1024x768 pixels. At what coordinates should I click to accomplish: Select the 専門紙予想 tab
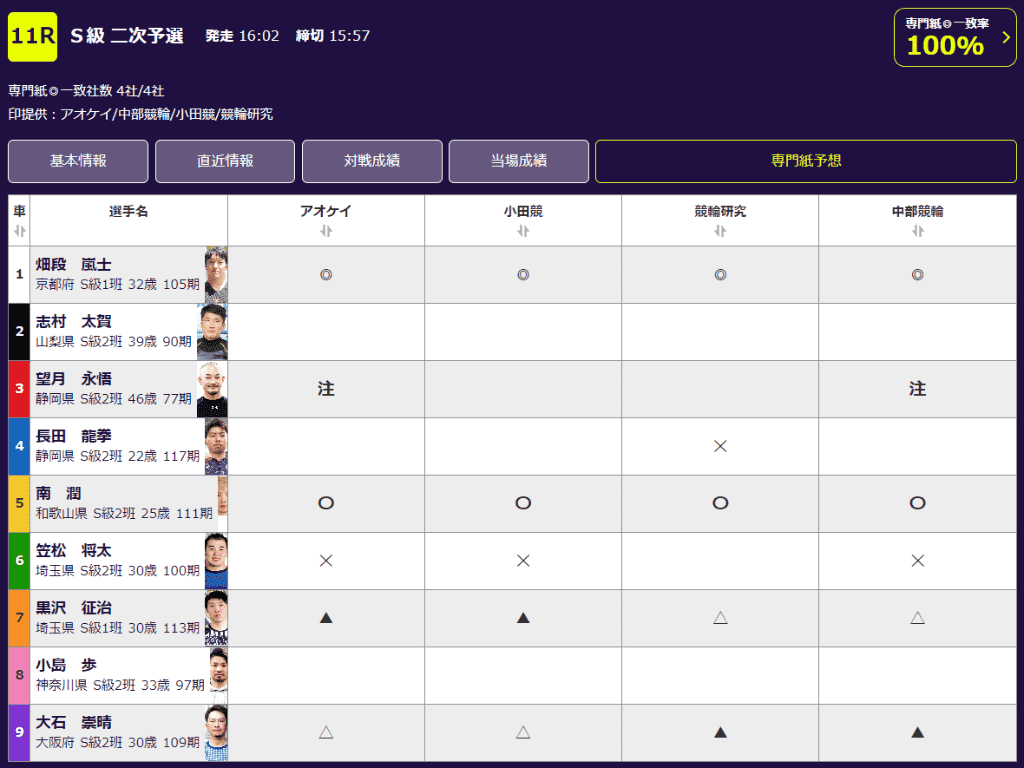click(806, 161)
